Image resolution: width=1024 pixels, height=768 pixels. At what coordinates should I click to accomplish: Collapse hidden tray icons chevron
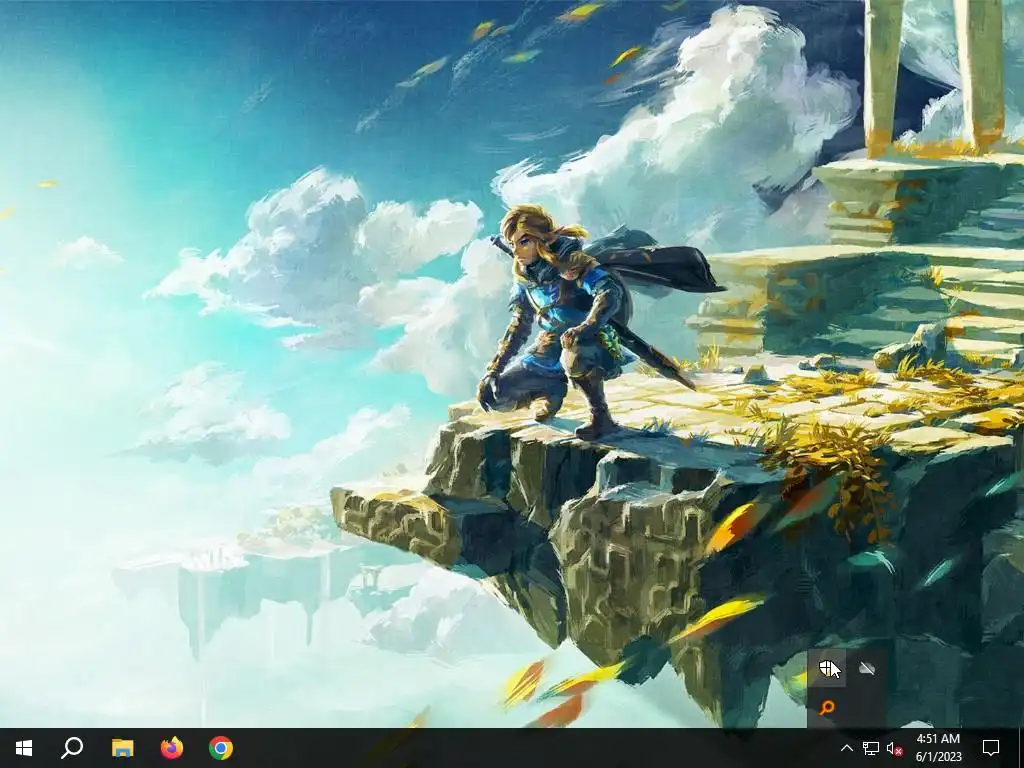click(846, 748)
